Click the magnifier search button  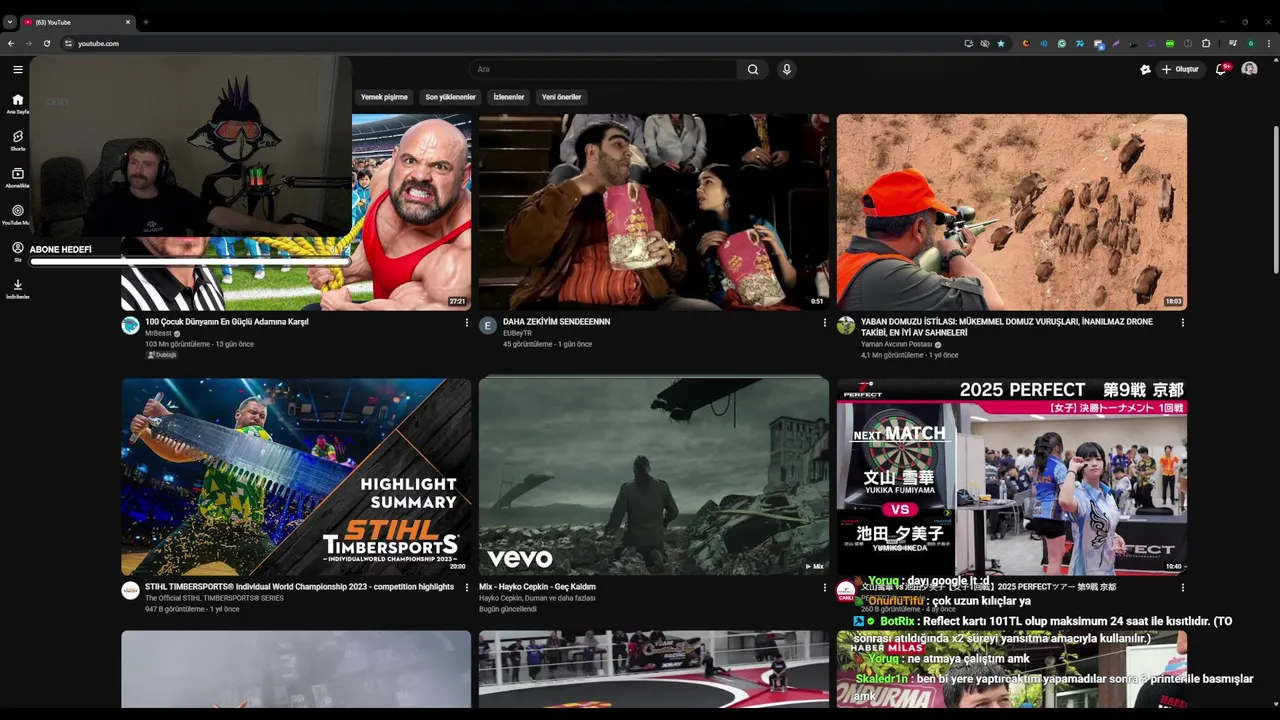point(753,69)
